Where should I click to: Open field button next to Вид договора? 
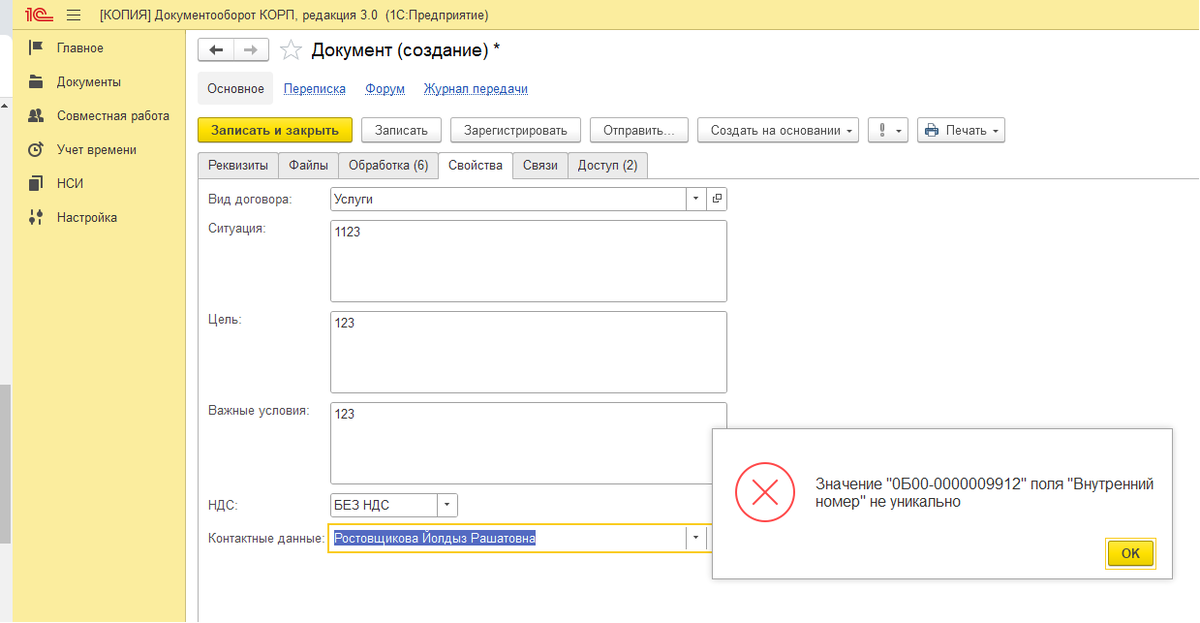pyautogui.click(x=717, y=199)
